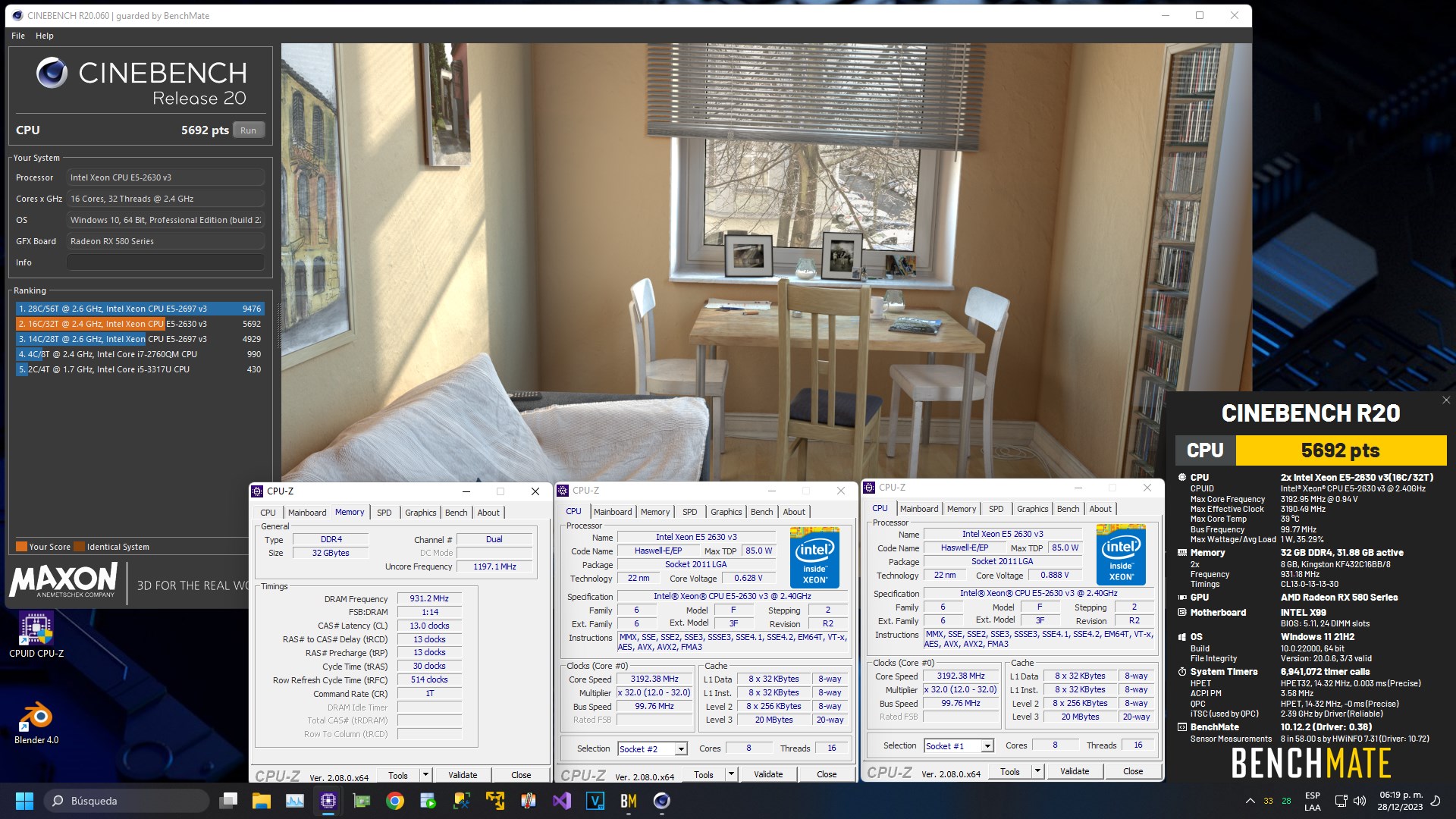Image resolution: width=1456 pixels, height=819 pixels.
Task: Open the performance monitor graph taskbar icon
Action: click(x=295, y=801)
